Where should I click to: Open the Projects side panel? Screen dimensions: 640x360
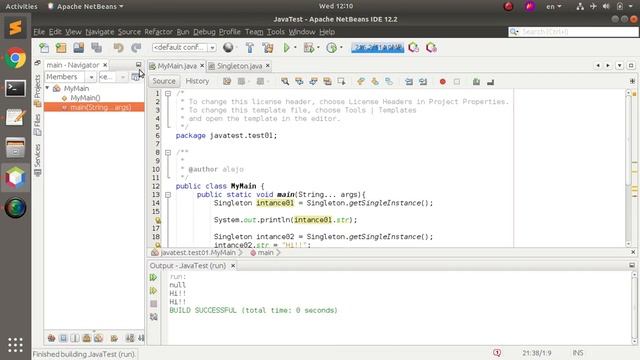[38, 90]
